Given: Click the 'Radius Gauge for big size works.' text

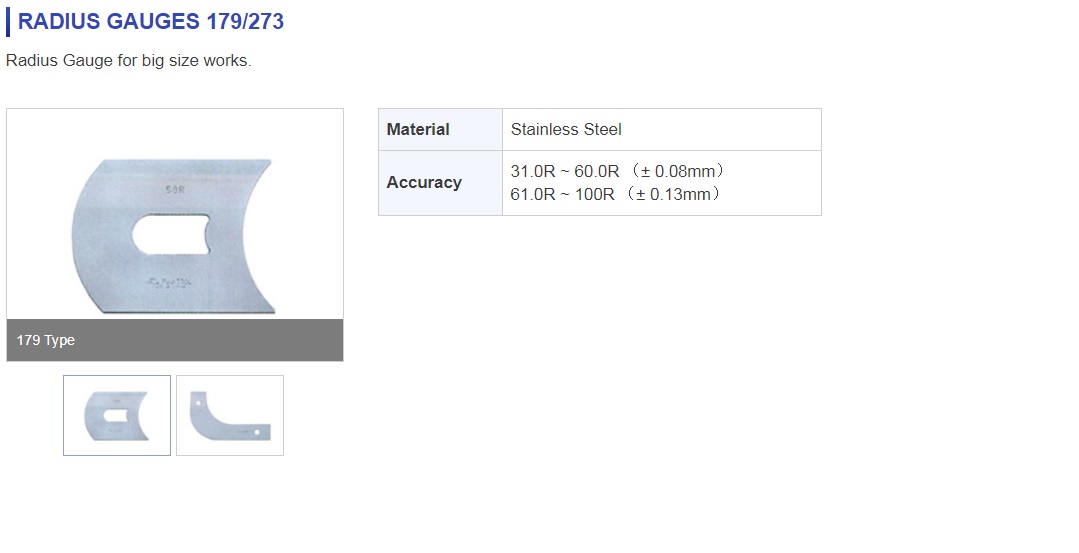Looking at the screenshot, I should [129, 61].
